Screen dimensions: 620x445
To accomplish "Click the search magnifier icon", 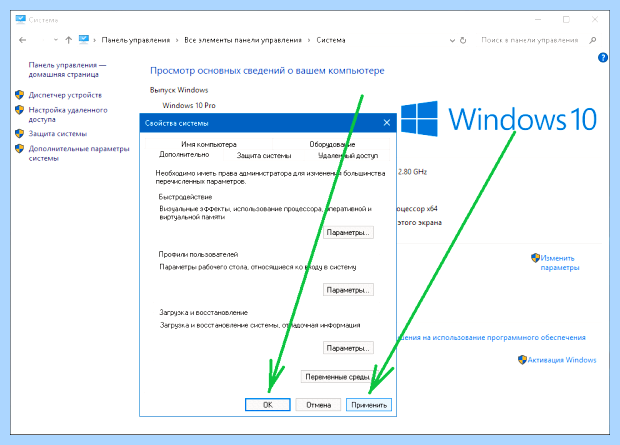I will pos(592,40).
